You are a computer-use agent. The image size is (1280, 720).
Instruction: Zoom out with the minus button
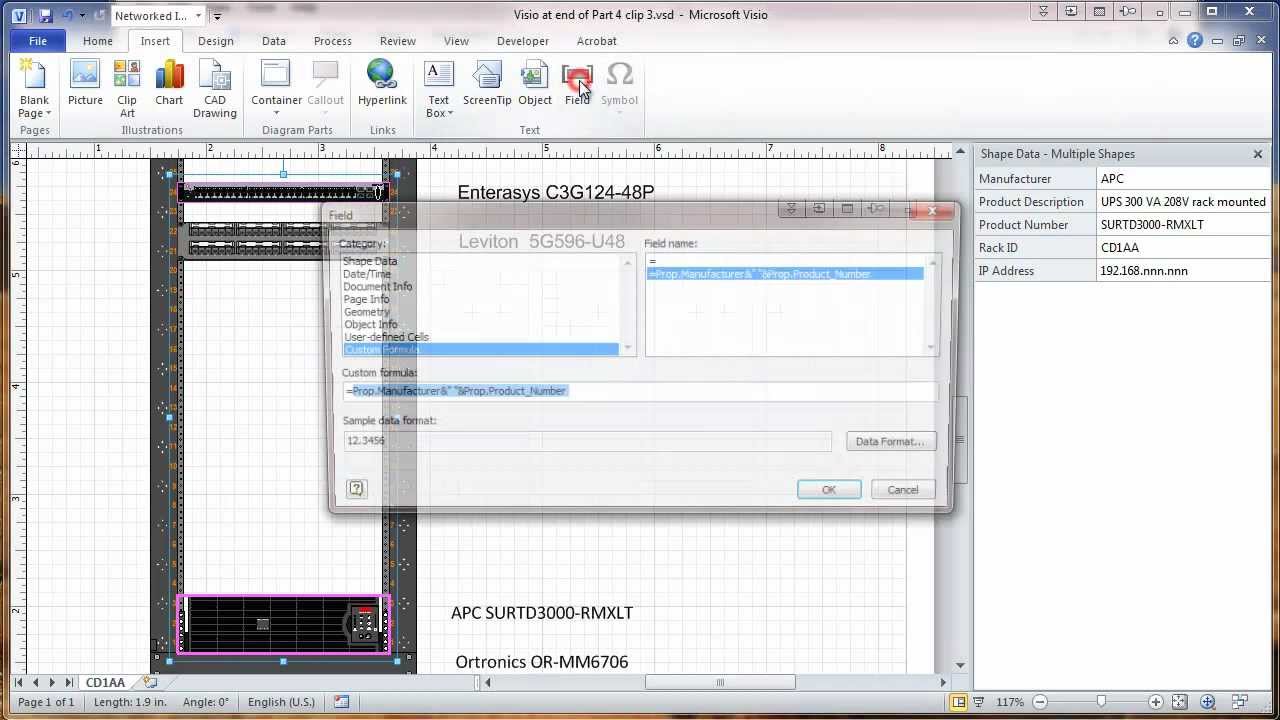click(1040, 702)
